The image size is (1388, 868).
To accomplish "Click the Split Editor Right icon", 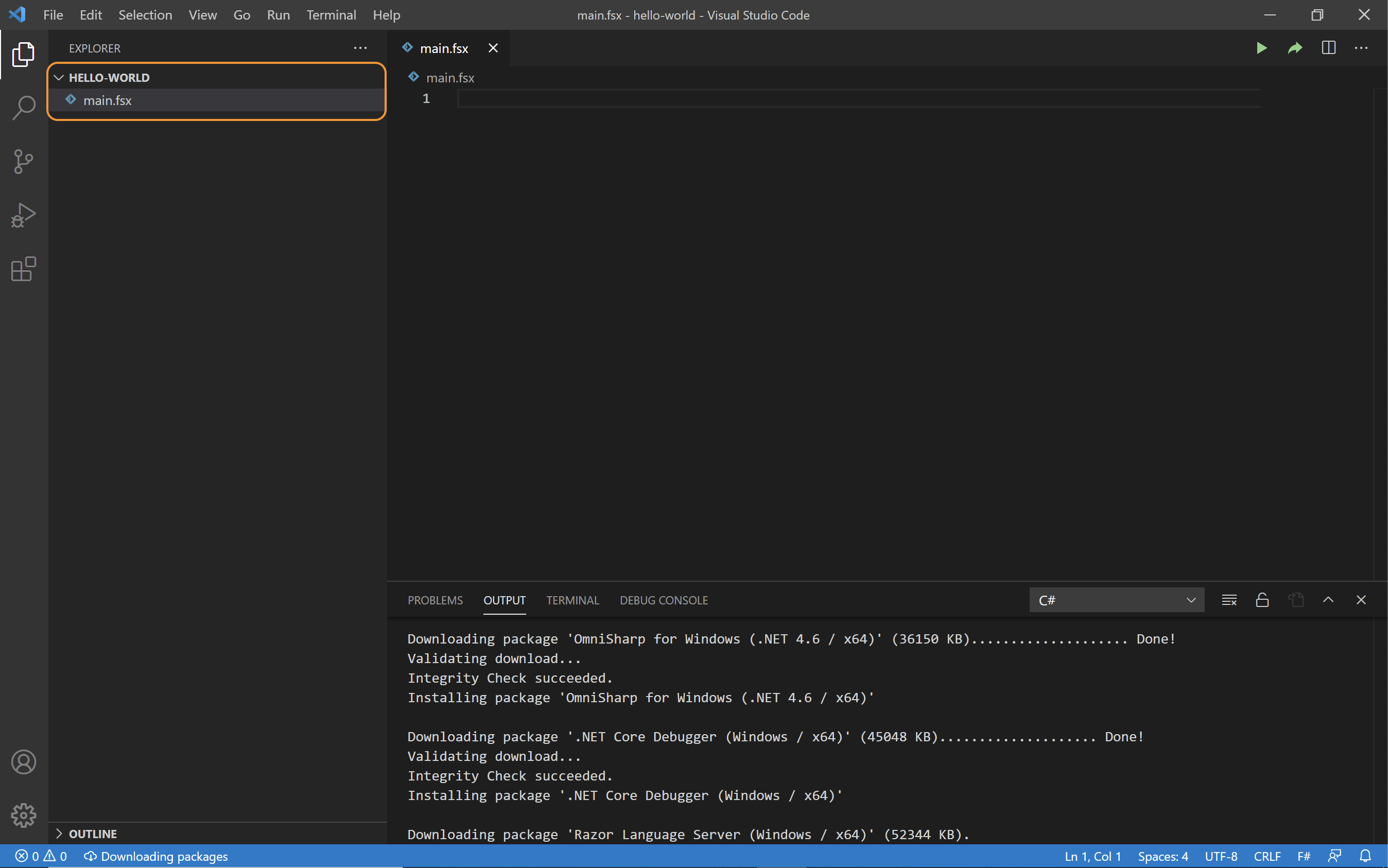I will (1328, 48).
